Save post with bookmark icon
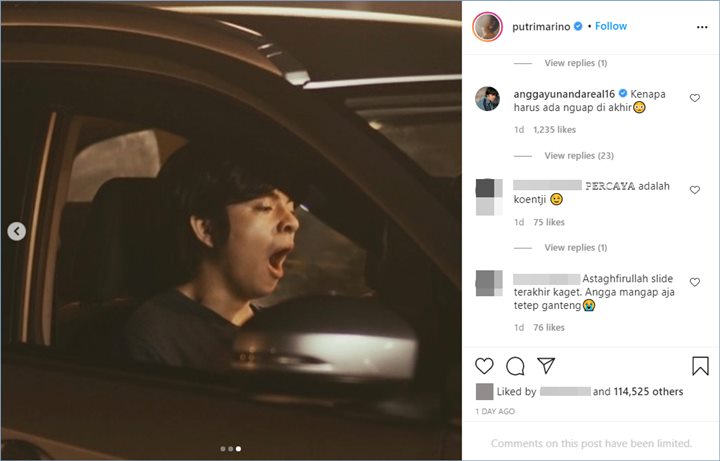The width and height of the screenshot is (720, 461). click(700, 366)
